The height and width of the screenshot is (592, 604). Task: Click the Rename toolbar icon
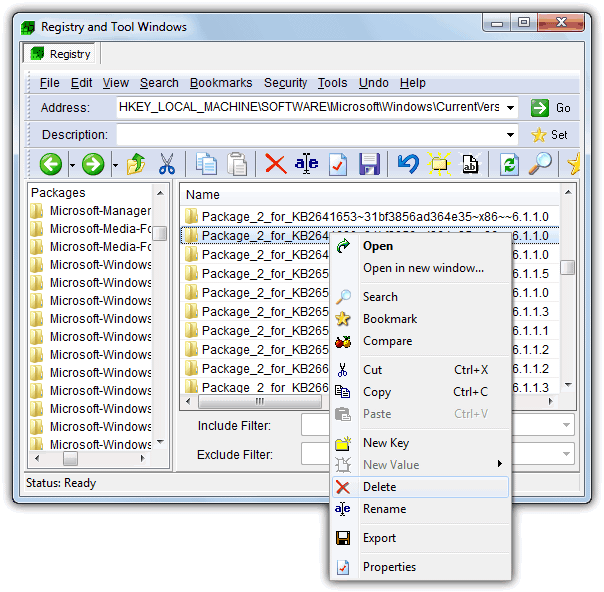click(307, 164)
